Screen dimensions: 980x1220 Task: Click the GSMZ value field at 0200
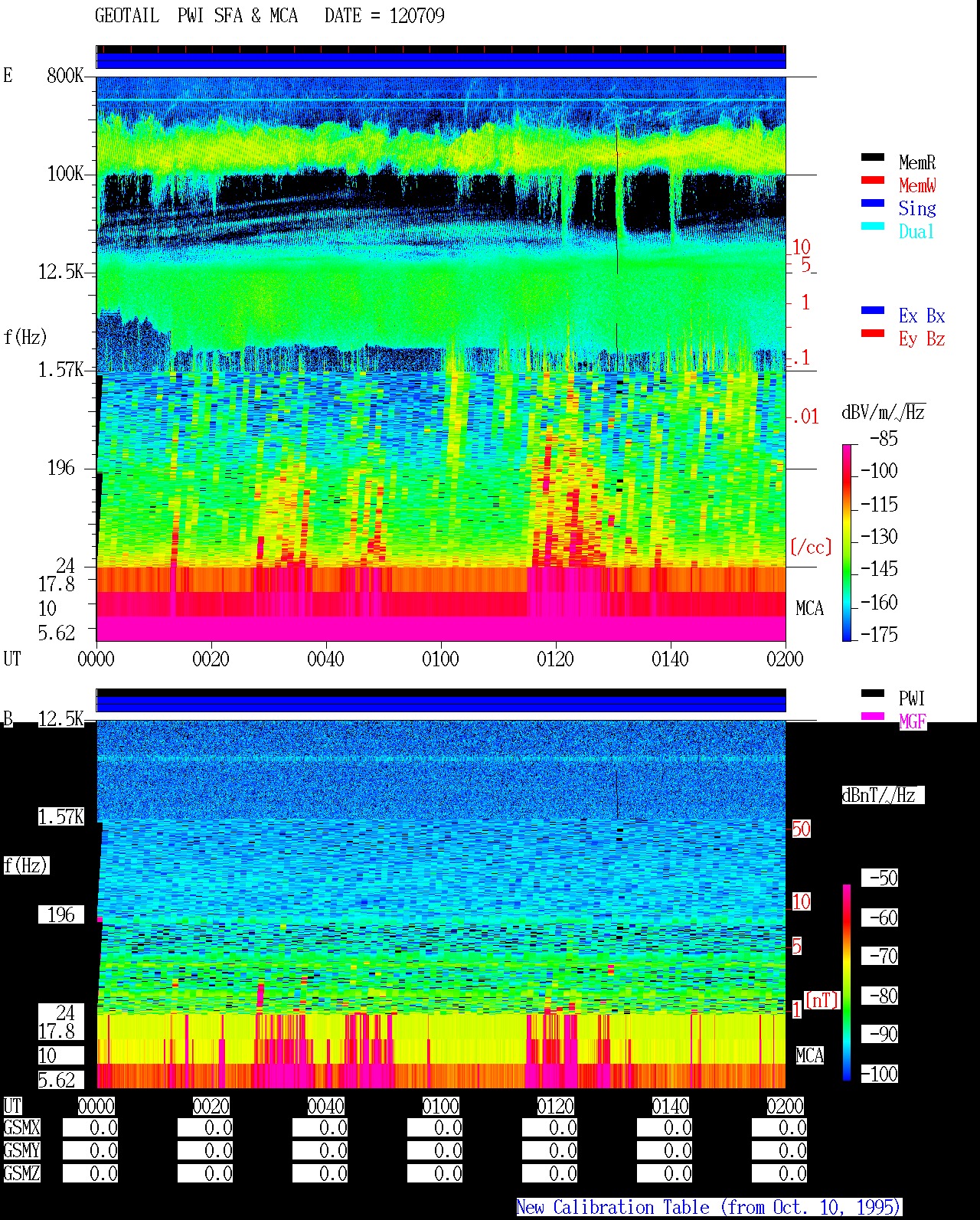pos(779,1173)
